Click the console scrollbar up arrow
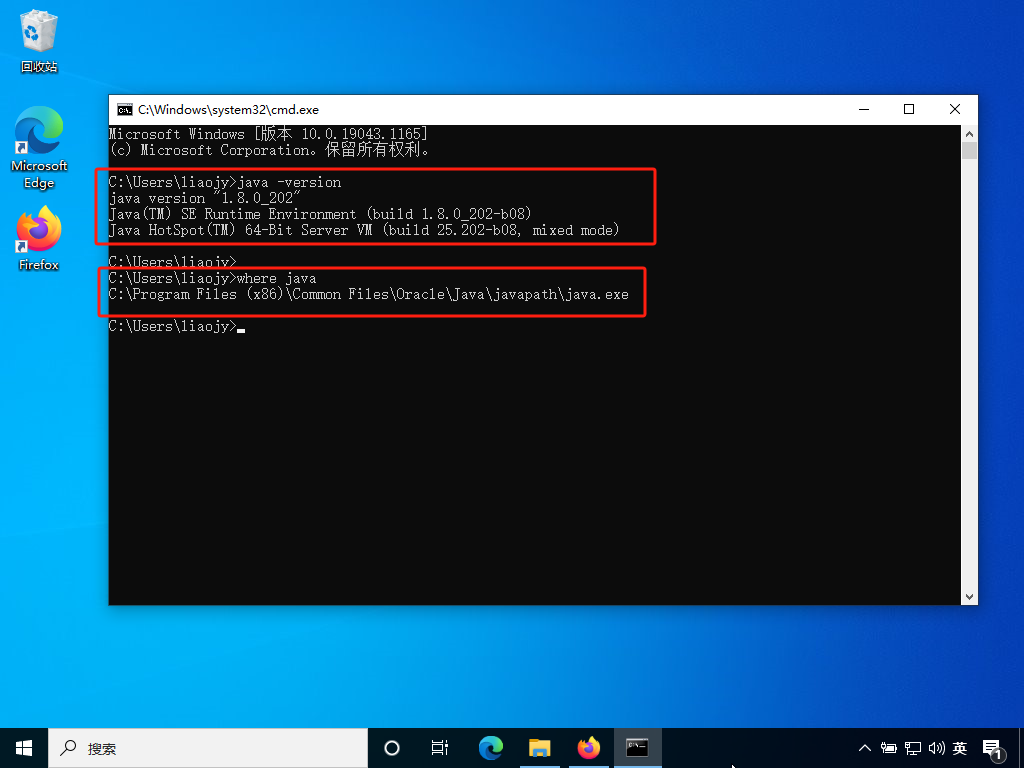Screen dimensions: 1024x768 [969, 134]
